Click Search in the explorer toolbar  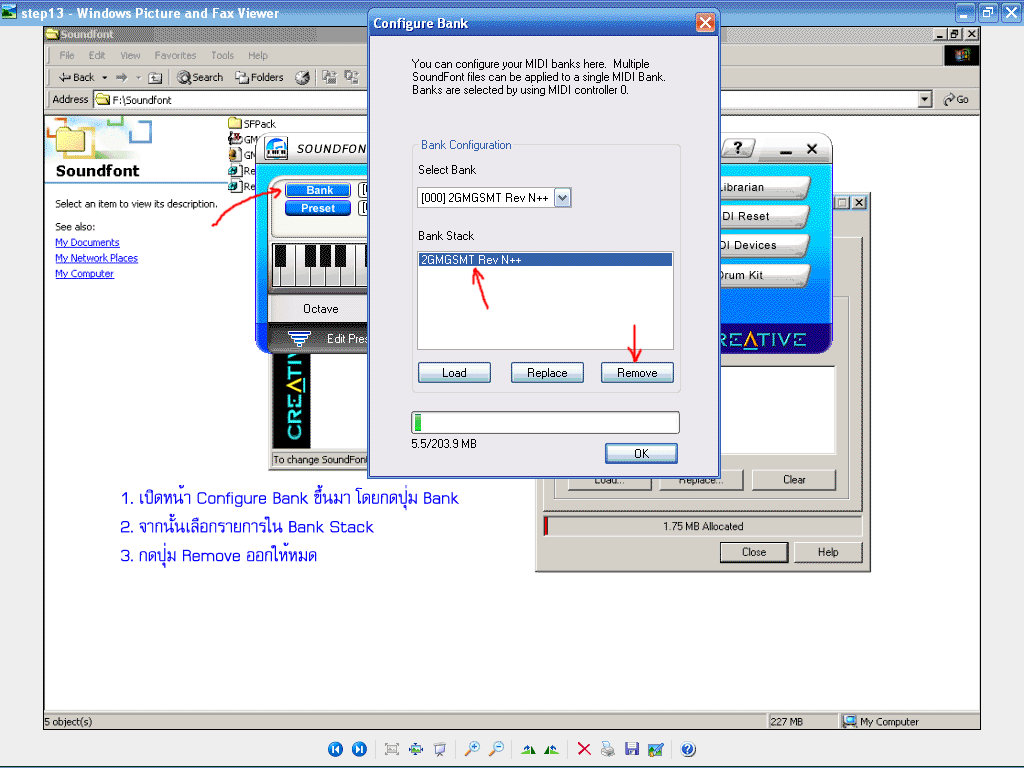click(200, 77)
